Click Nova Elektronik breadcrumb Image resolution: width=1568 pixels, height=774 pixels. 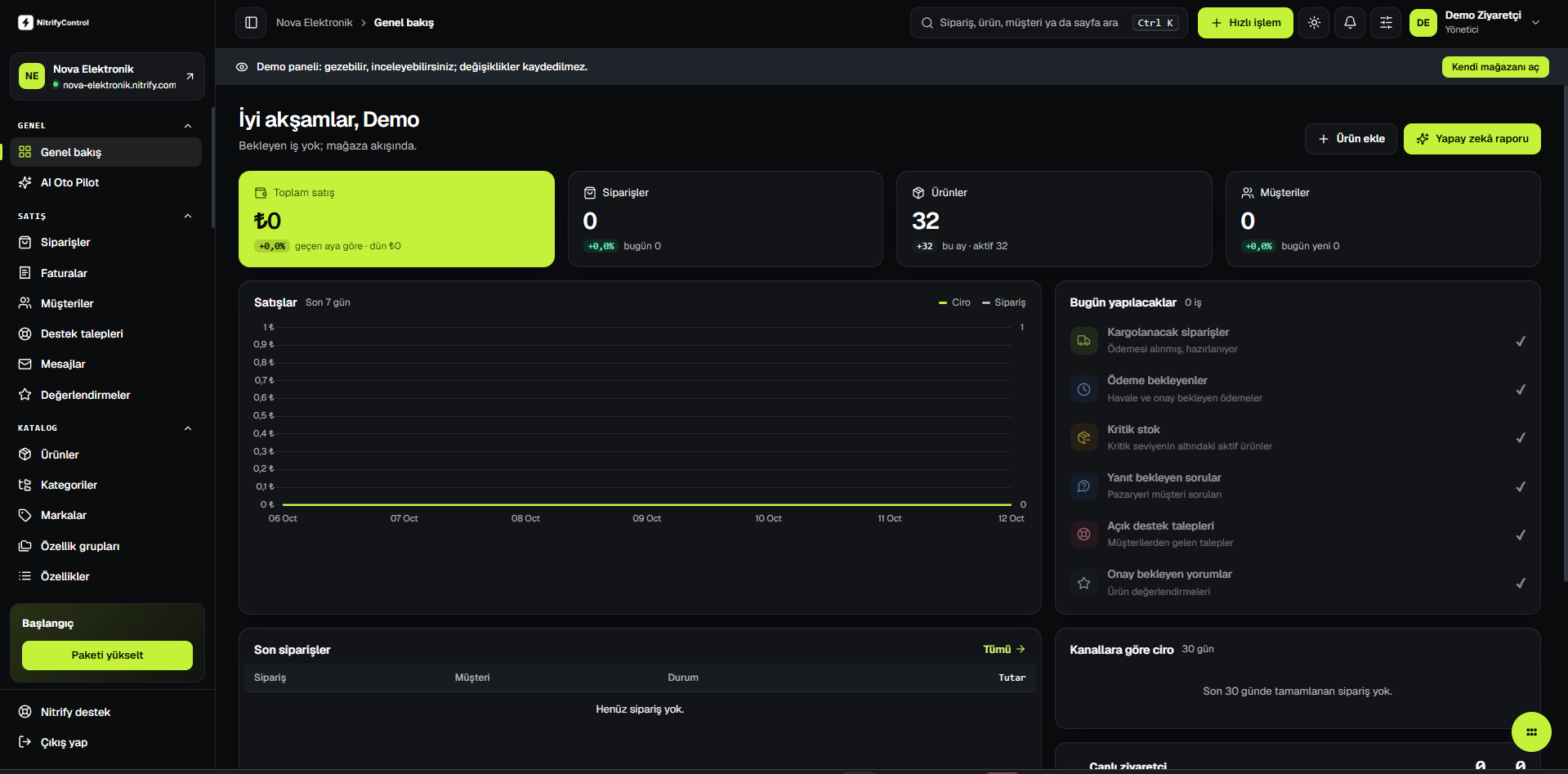315,23
